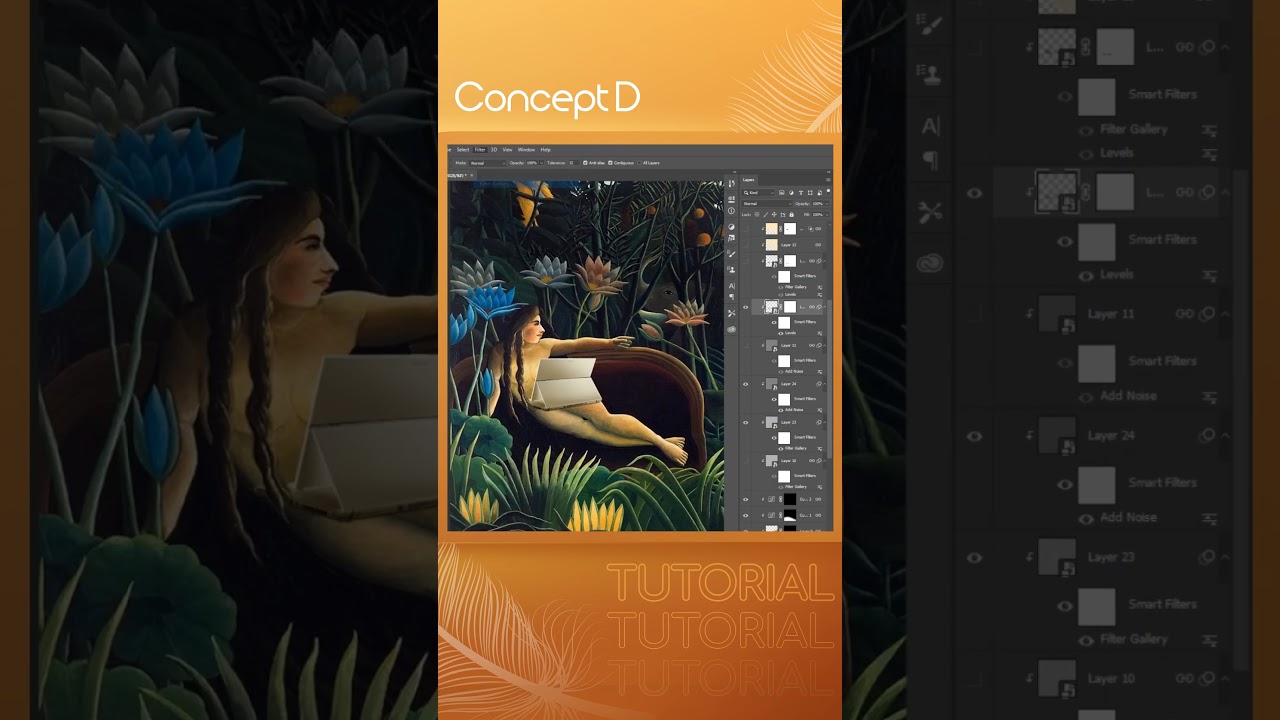This screenshot has height=720, width=1280.
Task: Hide Layer 24
Action: tap(746, 383)
